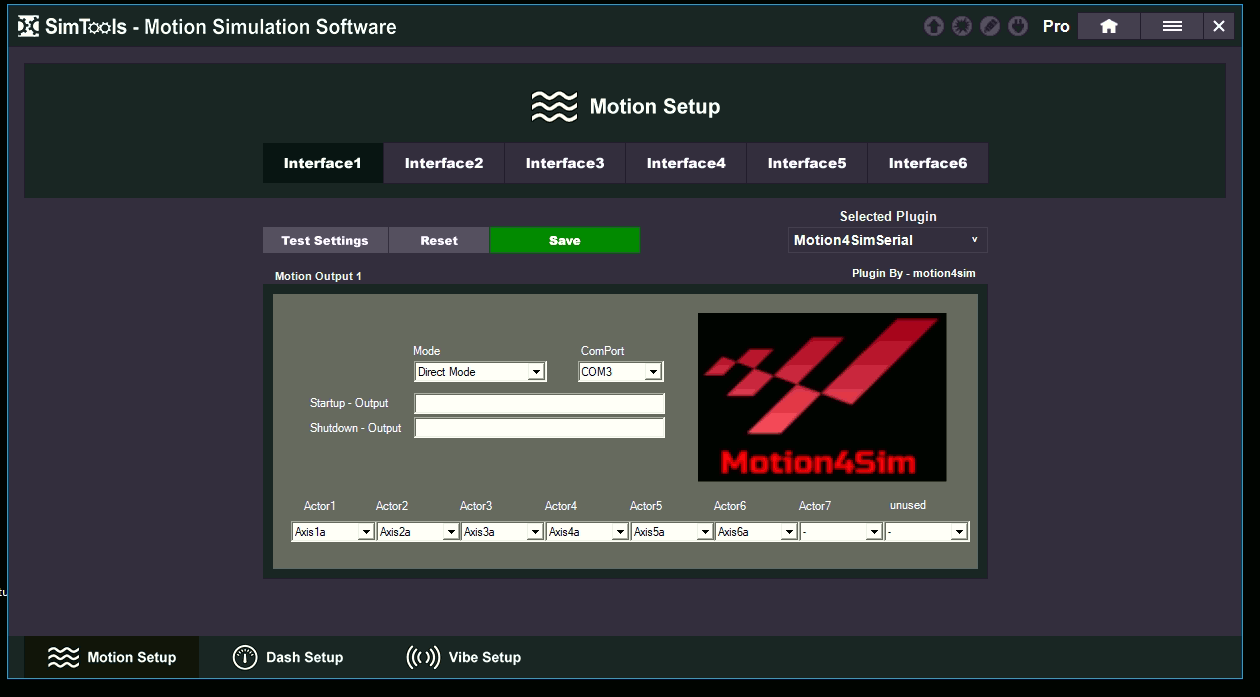Image resolution: width=1260 pixels, height=697 pixels.
Task: Click the Reset button
Action: point(439,240)
